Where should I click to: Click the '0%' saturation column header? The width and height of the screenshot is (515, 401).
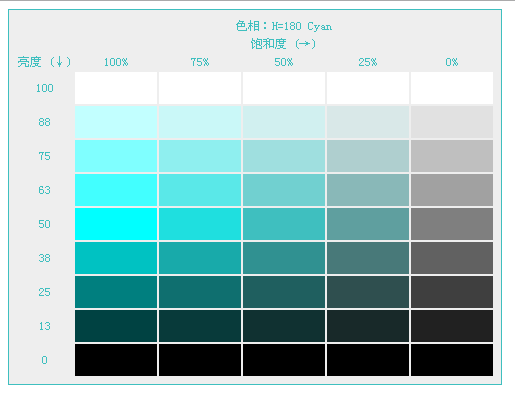452,62
